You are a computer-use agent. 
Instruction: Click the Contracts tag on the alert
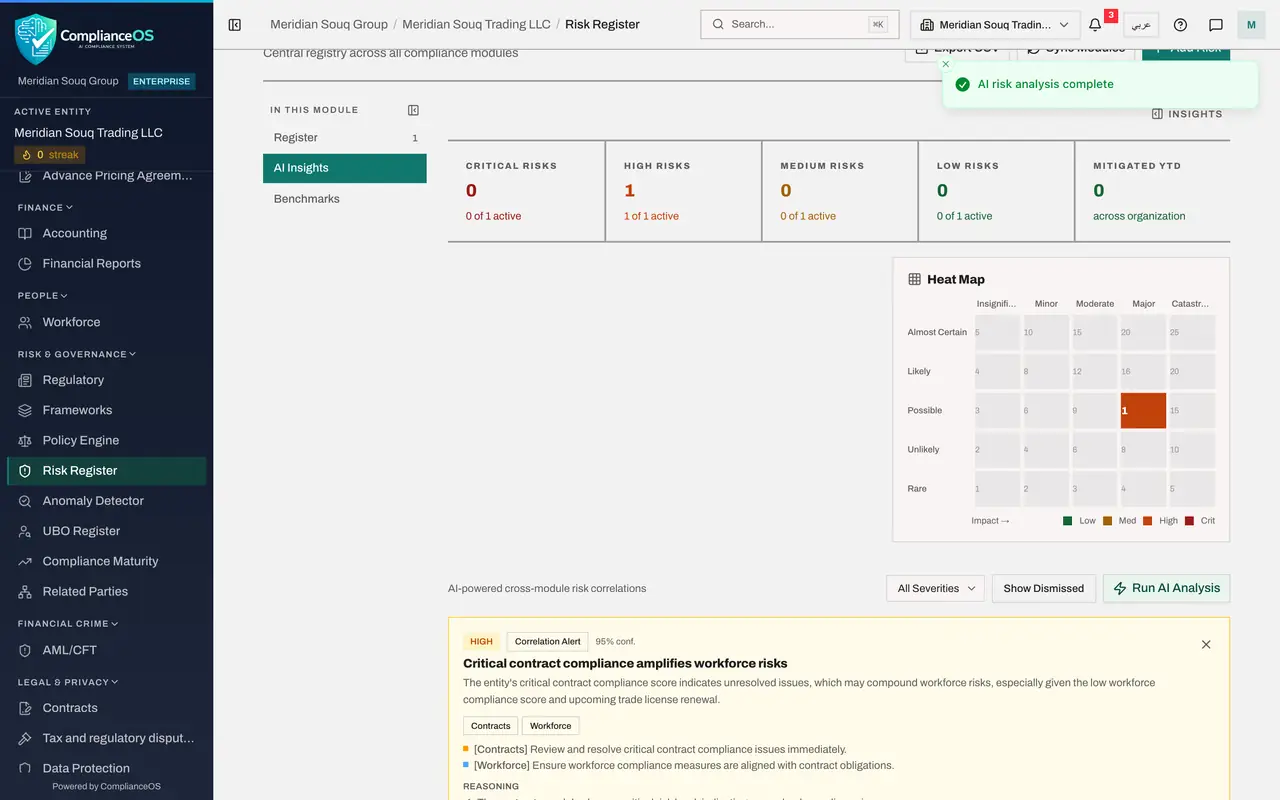(490, 726)
